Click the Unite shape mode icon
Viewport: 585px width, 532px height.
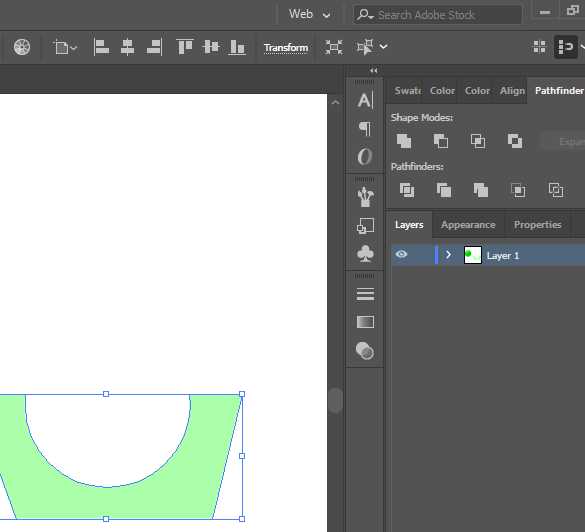(404, 141)
